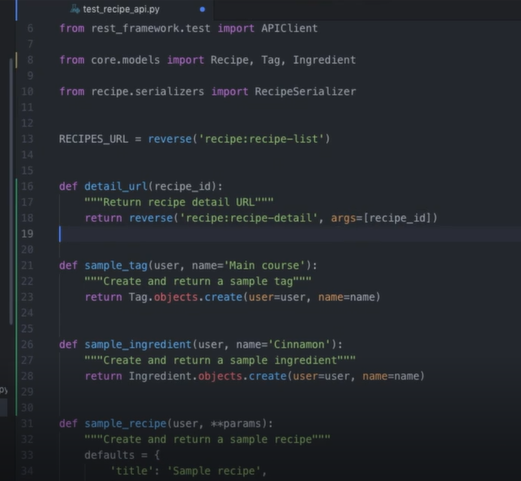The height and width of the screenshot is (481, 521).
Task: Click the detail_url function name
Action: click(116, 186)
